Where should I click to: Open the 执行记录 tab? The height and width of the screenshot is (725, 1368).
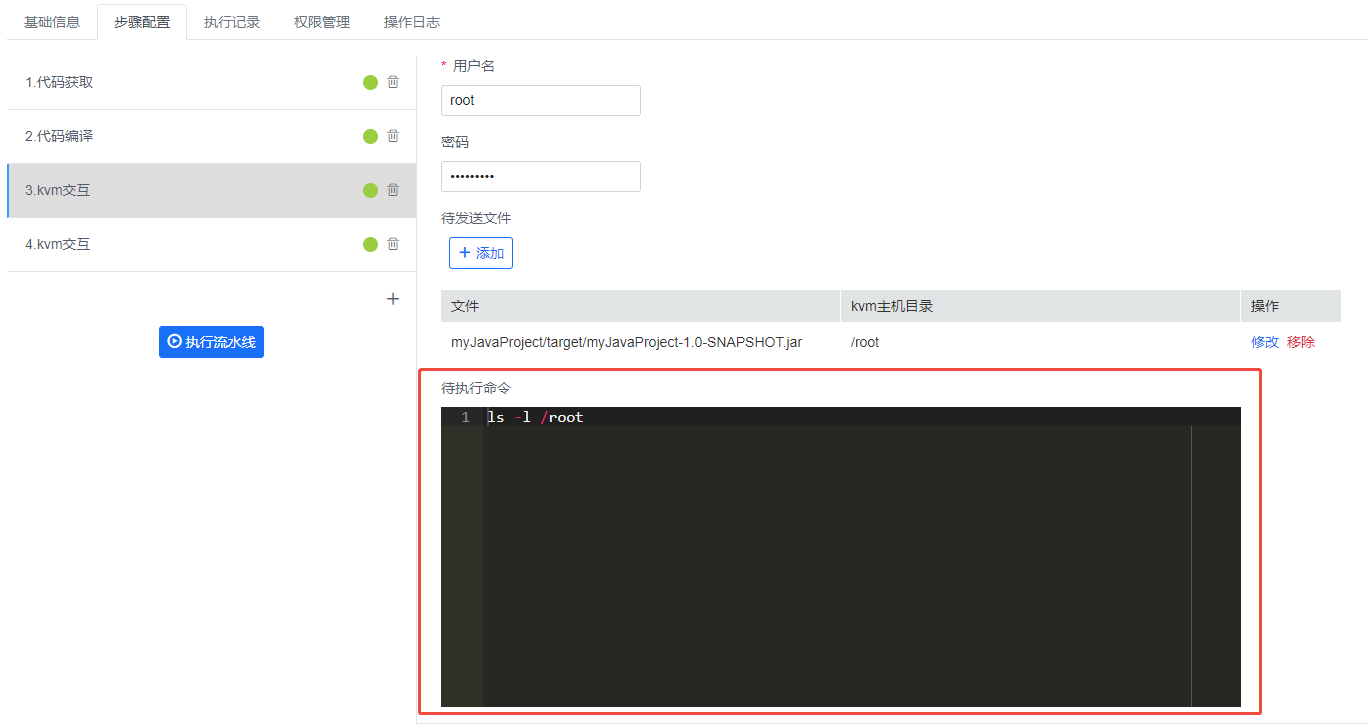click(232, 22)
